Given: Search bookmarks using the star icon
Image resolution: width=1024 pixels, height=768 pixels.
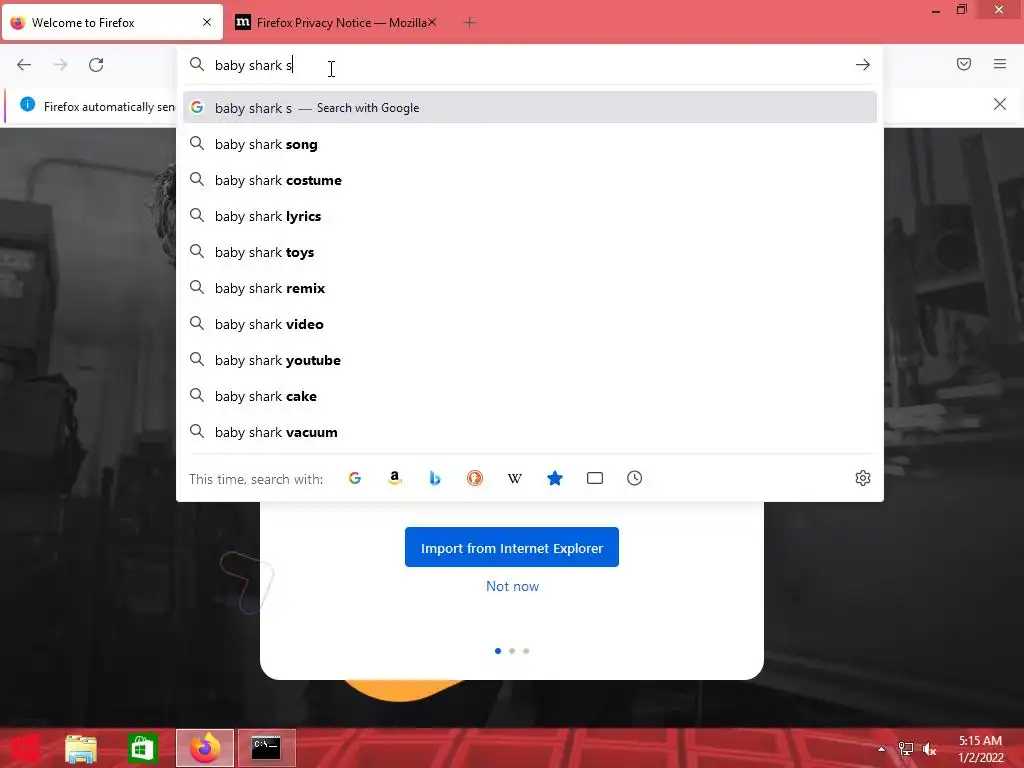Looking at the screenshot, I should (x=554, y=478).
